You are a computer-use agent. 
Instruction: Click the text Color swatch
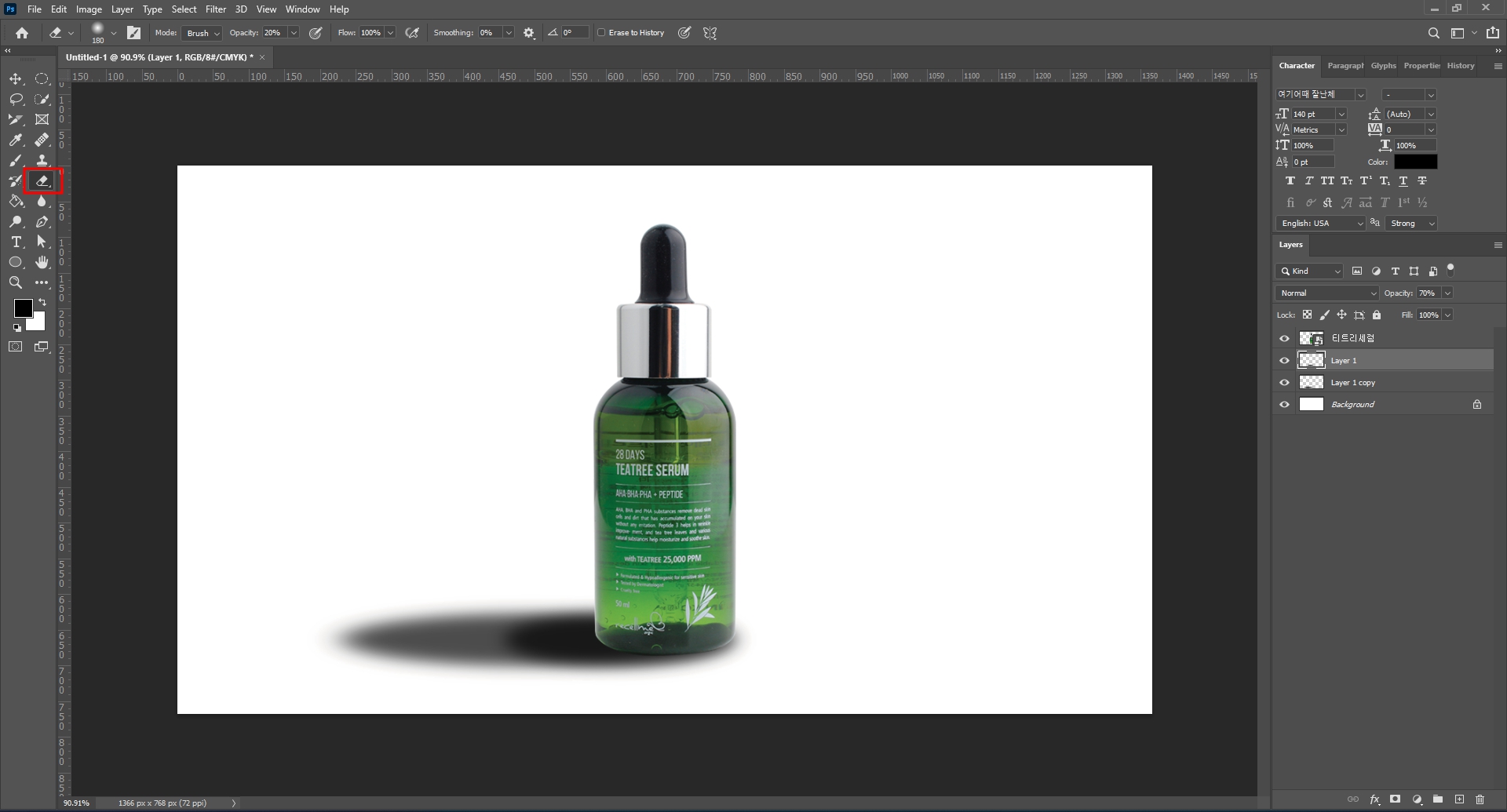click(x=1415, y=162)
